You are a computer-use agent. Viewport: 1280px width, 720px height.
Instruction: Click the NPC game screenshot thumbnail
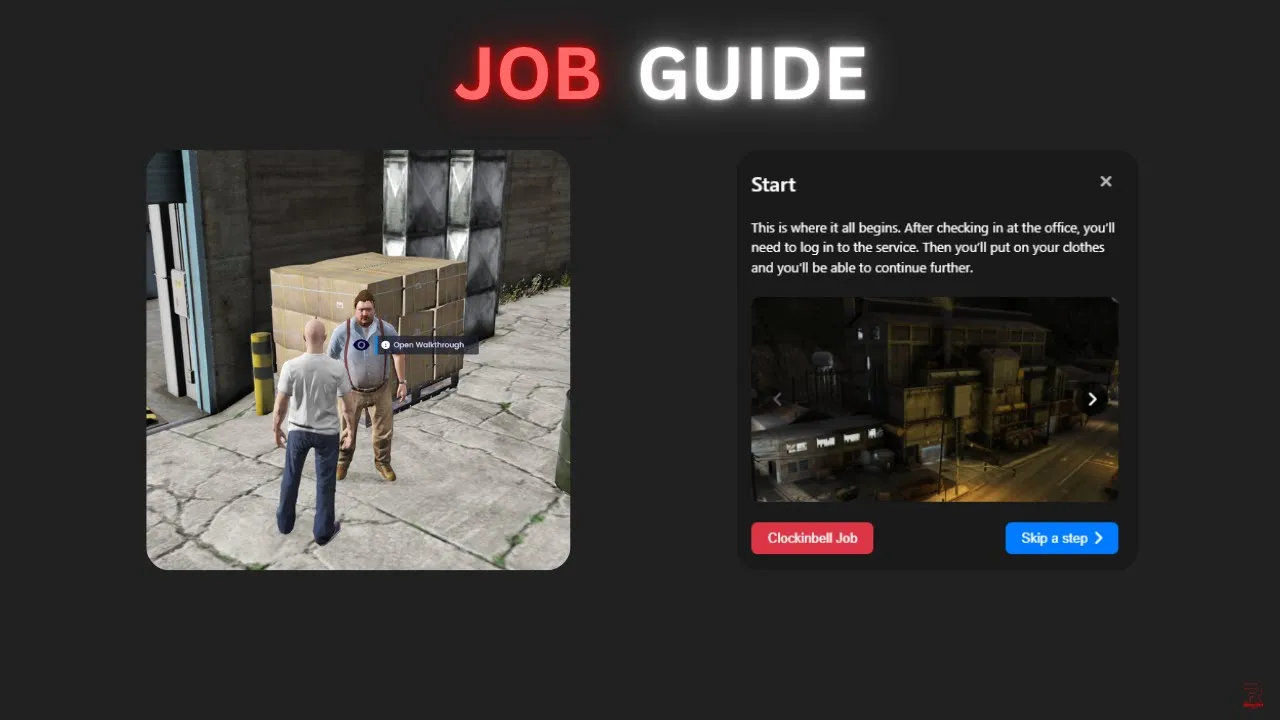358,360
